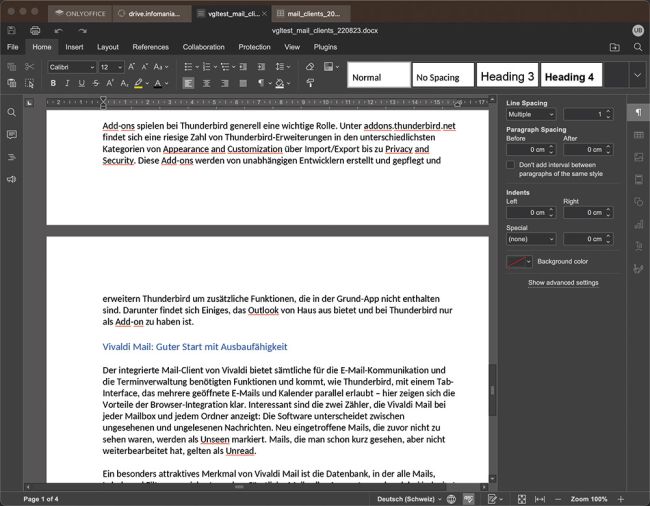Open paragraph settings in right sidebar
Viewport: 650px width, 506px height.
tap(639, 112)
